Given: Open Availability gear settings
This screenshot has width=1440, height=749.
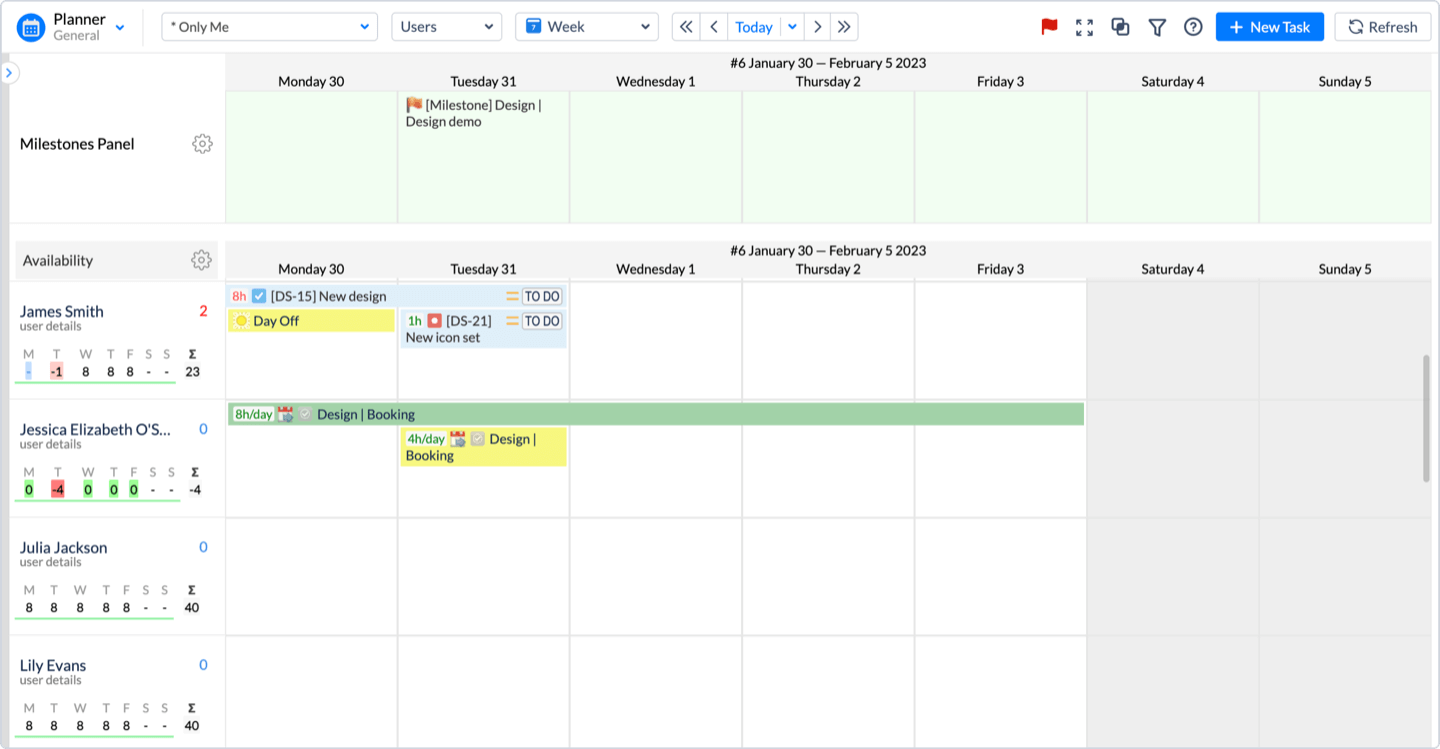Looking at the screenshot, I should tap(201, 260).
